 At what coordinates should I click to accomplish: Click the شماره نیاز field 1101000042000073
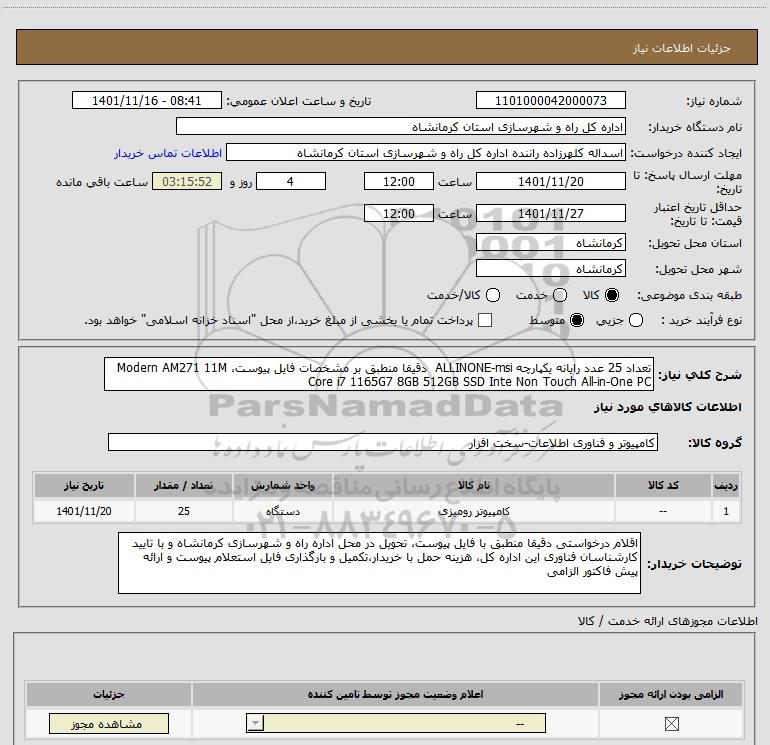pyautogui.click(x=550, y=100)
